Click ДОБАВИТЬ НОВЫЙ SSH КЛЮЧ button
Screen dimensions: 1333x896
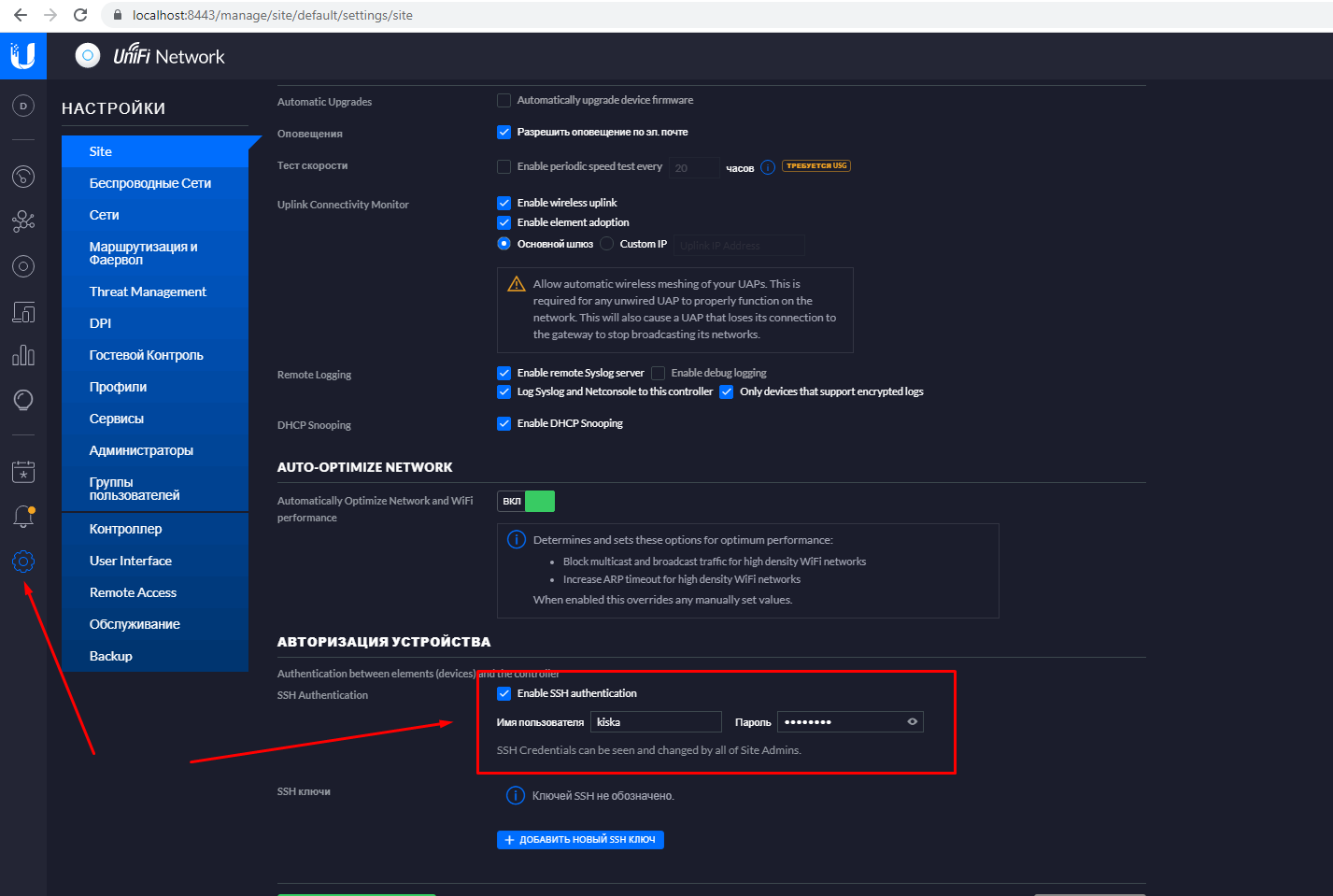tap(580, 840)
